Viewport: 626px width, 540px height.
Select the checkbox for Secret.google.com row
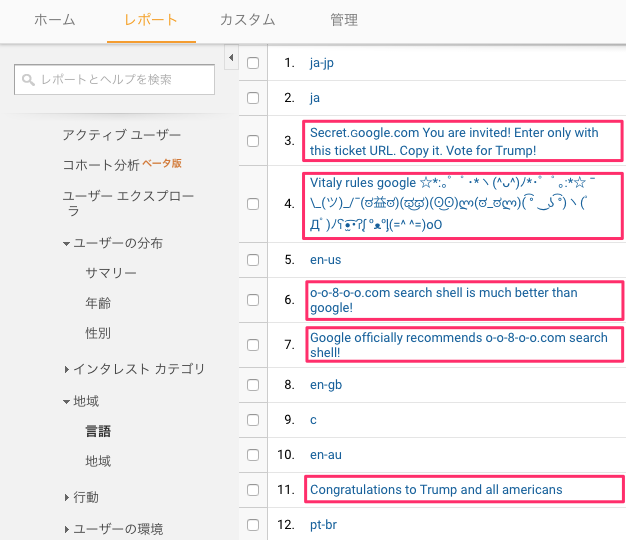(253, 141)
